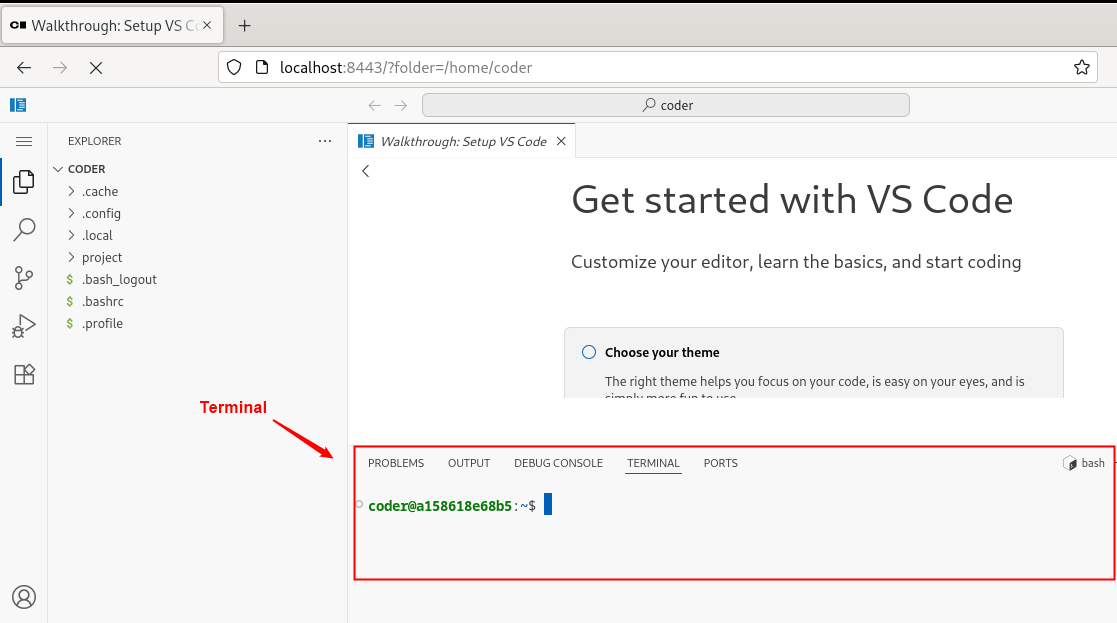Click the Get started with VS Code heading
This screenshot has width=1117, height=623.
click(x=792, y=199)
